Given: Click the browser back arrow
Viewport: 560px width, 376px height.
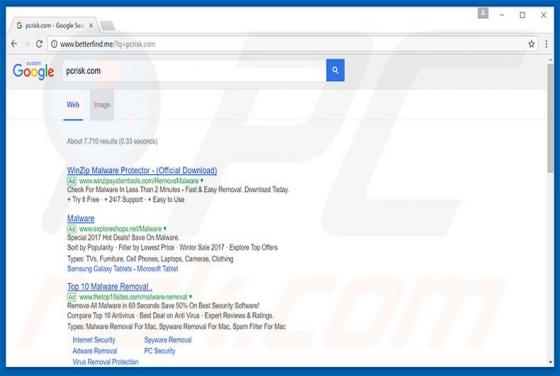Looking at the screenshot, I should 14,44.
